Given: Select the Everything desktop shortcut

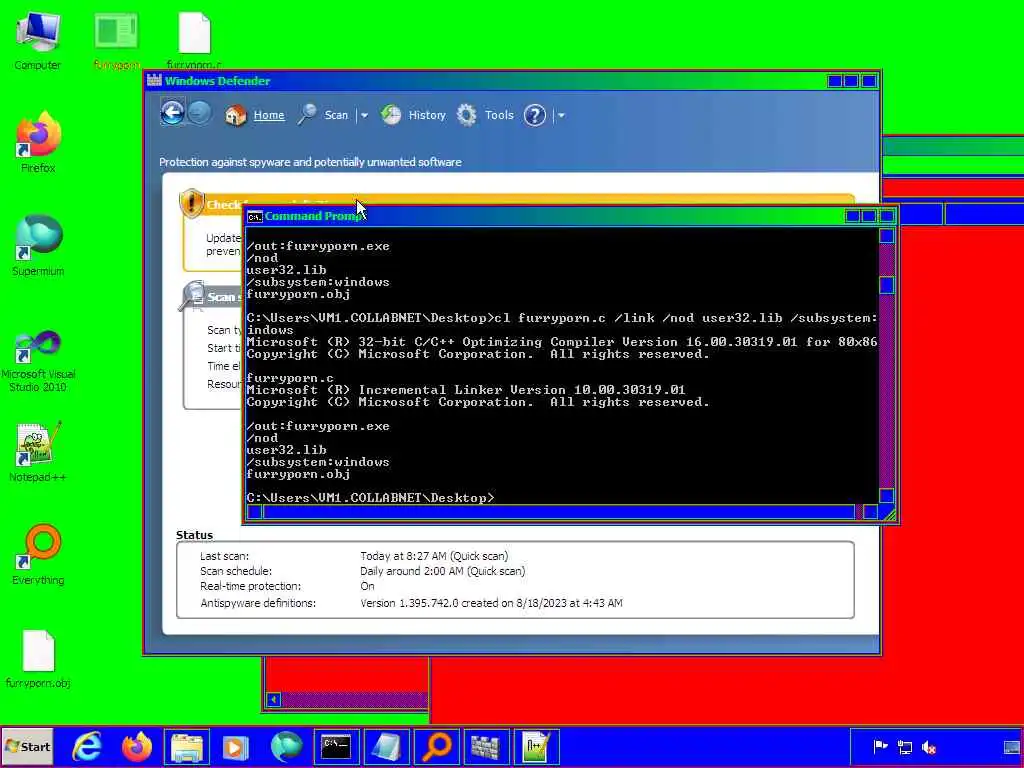Looking at the screenshot, I should (38, 555).
